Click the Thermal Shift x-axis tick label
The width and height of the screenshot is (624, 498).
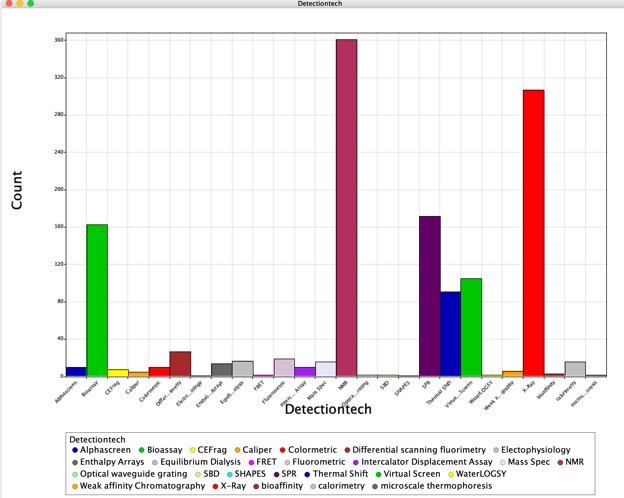[439, 393]
